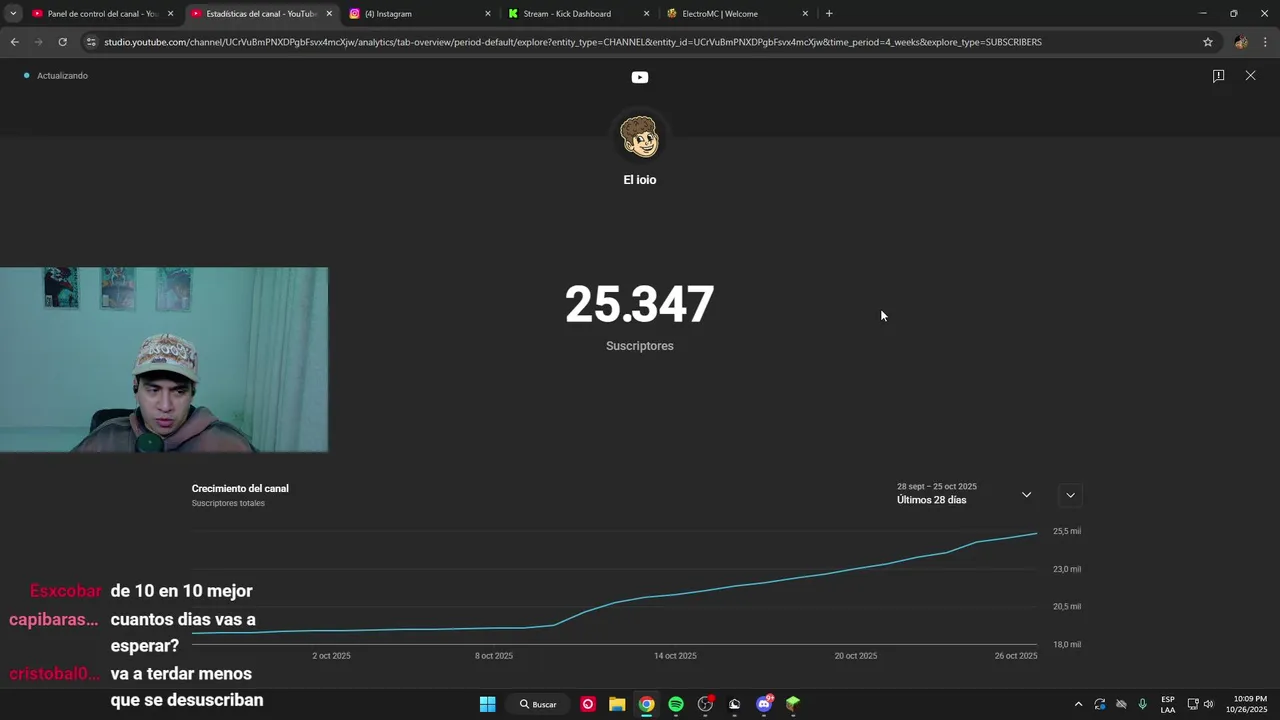1280x720 pixels.
Task: Close the subscriber explore view
Action: tap(1250, 76)
